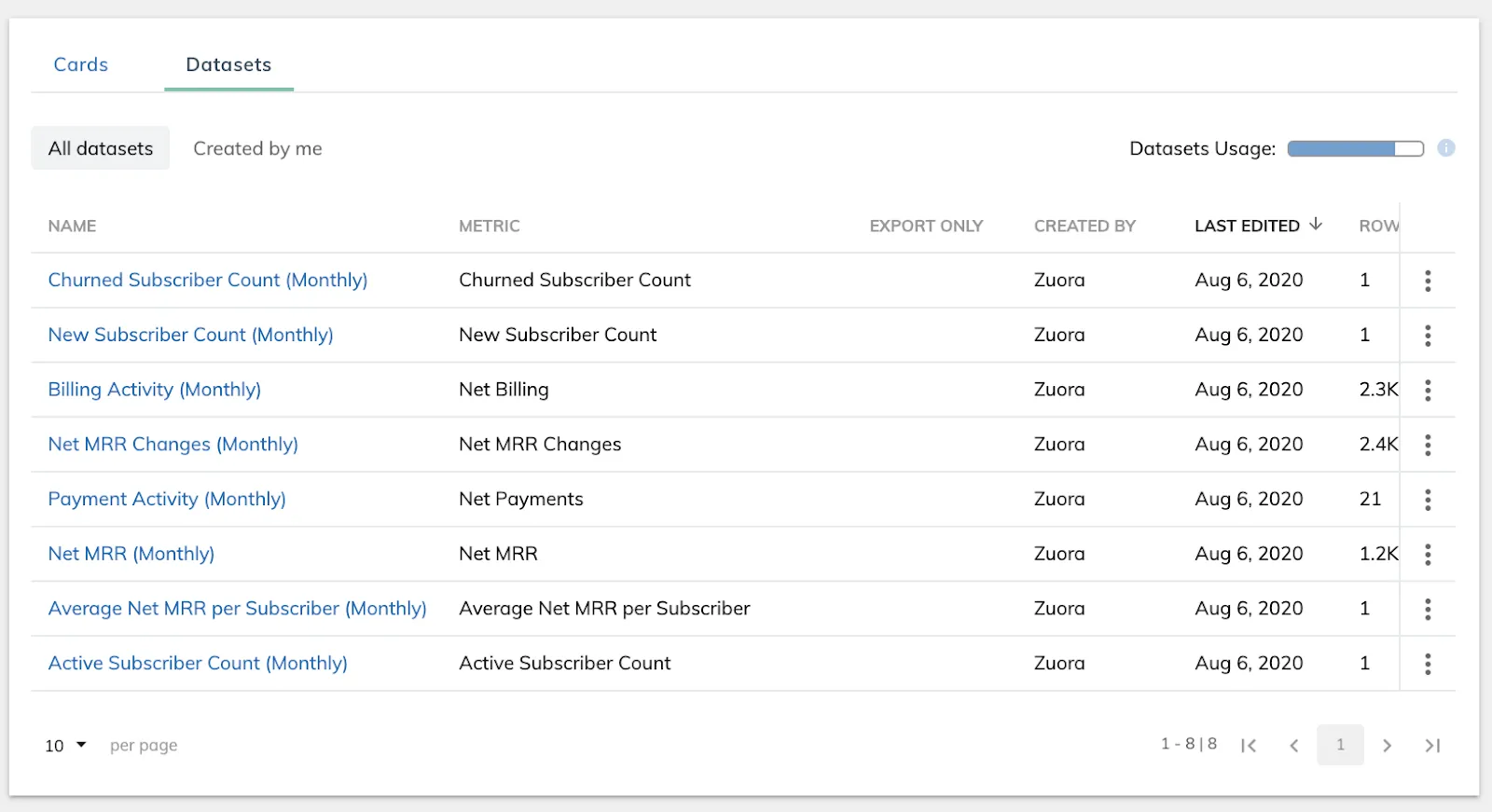
Task: Open Payment Activity (Monthly) dataset link
Action: click(167, 499)
